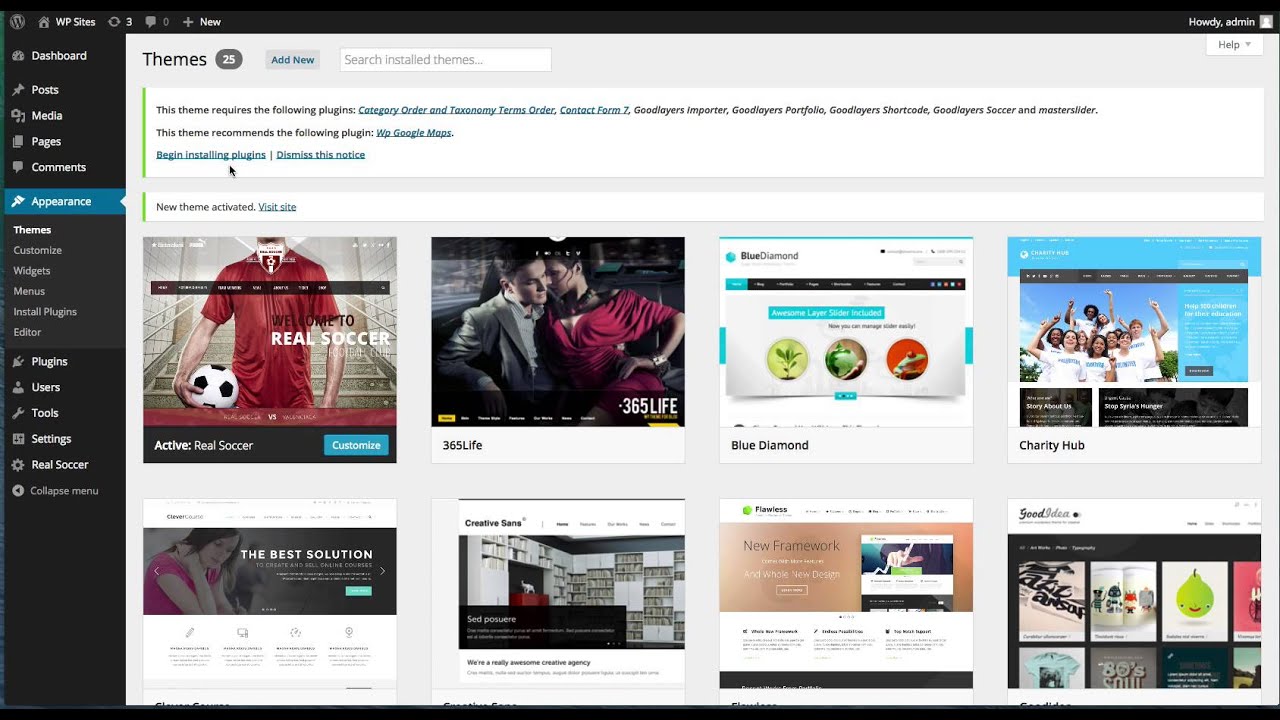Click the Blue Diamond theme name label

coord(770,445)
